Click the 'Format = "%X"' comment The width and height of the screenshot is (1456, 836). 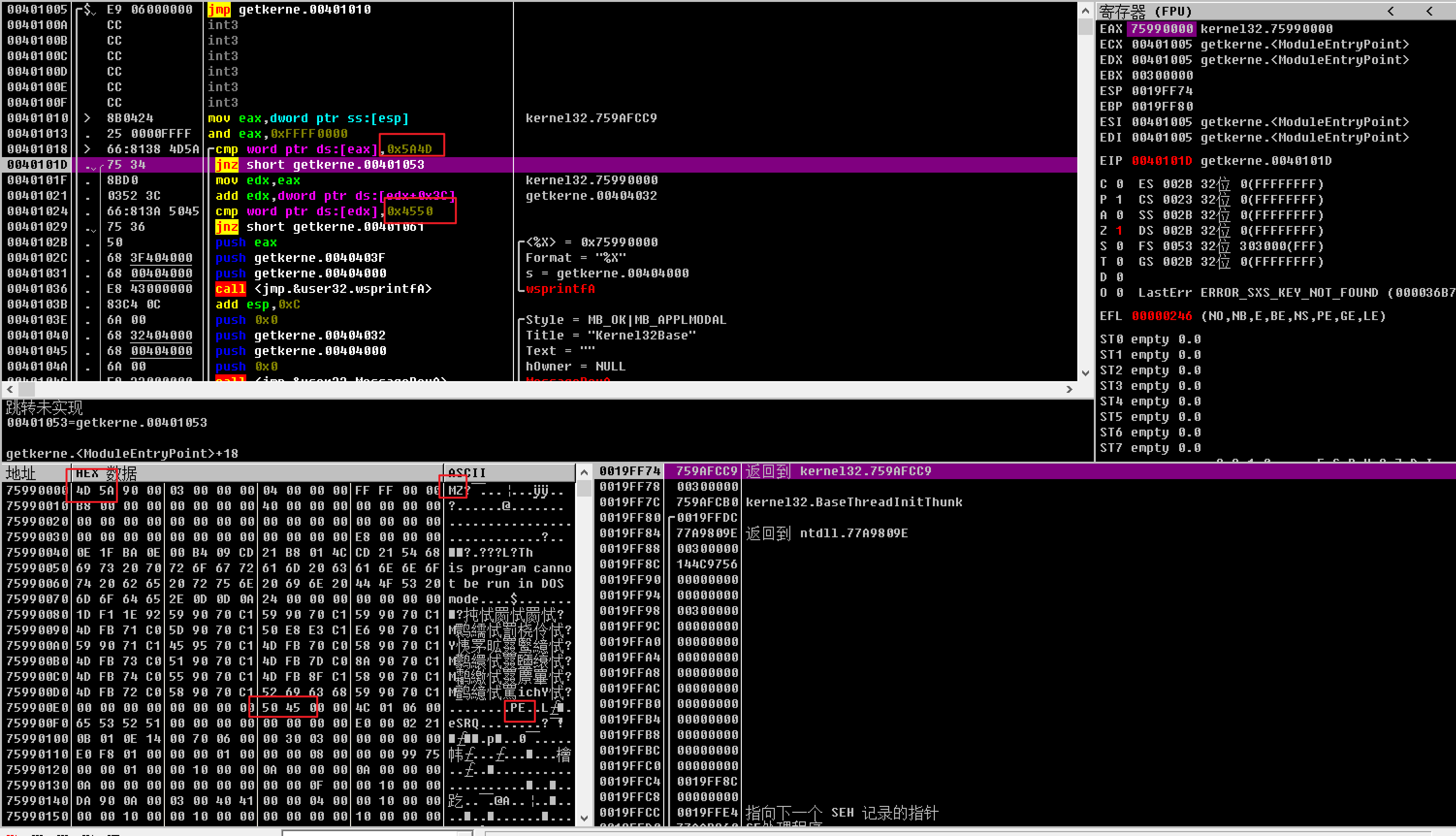576,257
